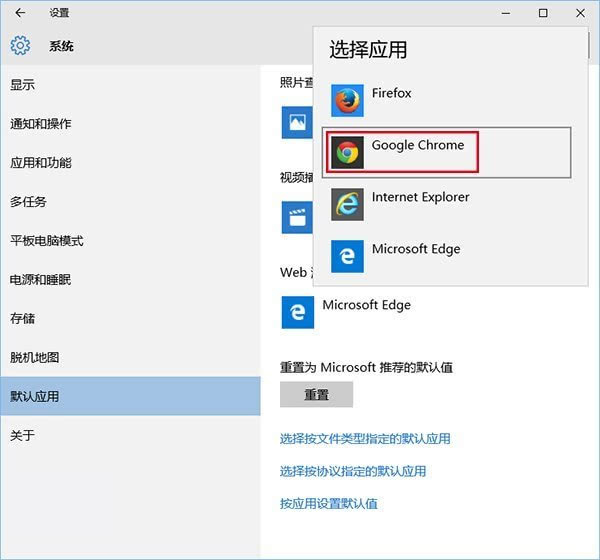Click the settings gear icon next to 系统

(x=20, y=46)
